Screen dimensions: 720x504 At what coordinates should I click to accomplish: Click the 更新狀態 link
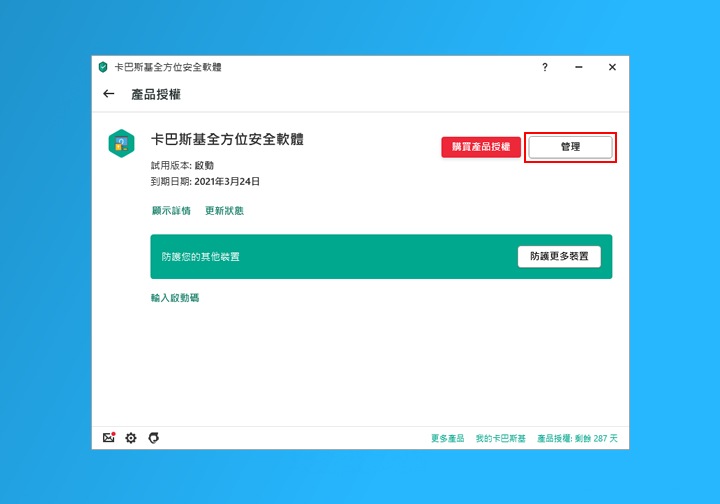point(224,211)
